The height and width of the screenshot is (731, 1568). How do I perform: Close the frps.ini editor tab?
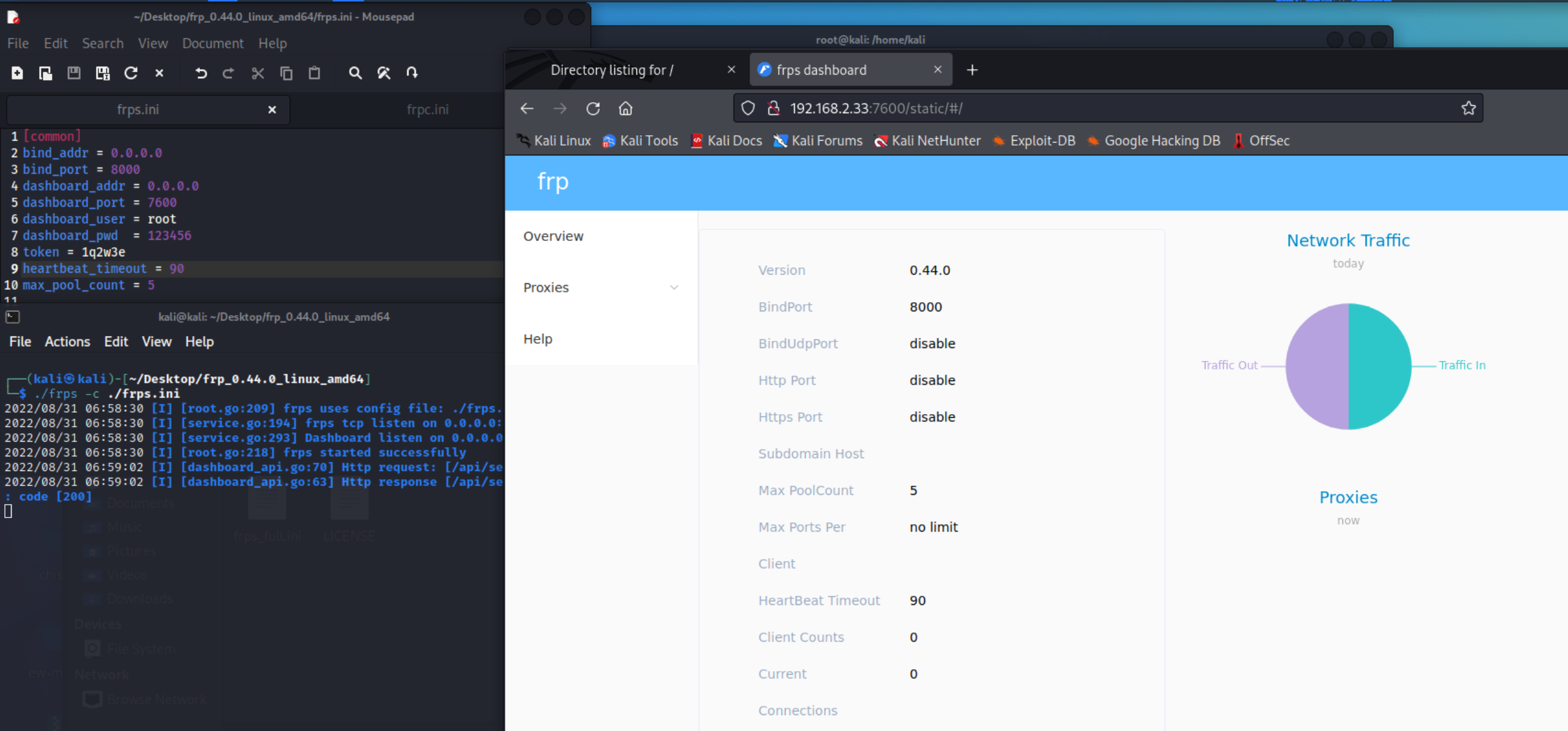[272, 109]
